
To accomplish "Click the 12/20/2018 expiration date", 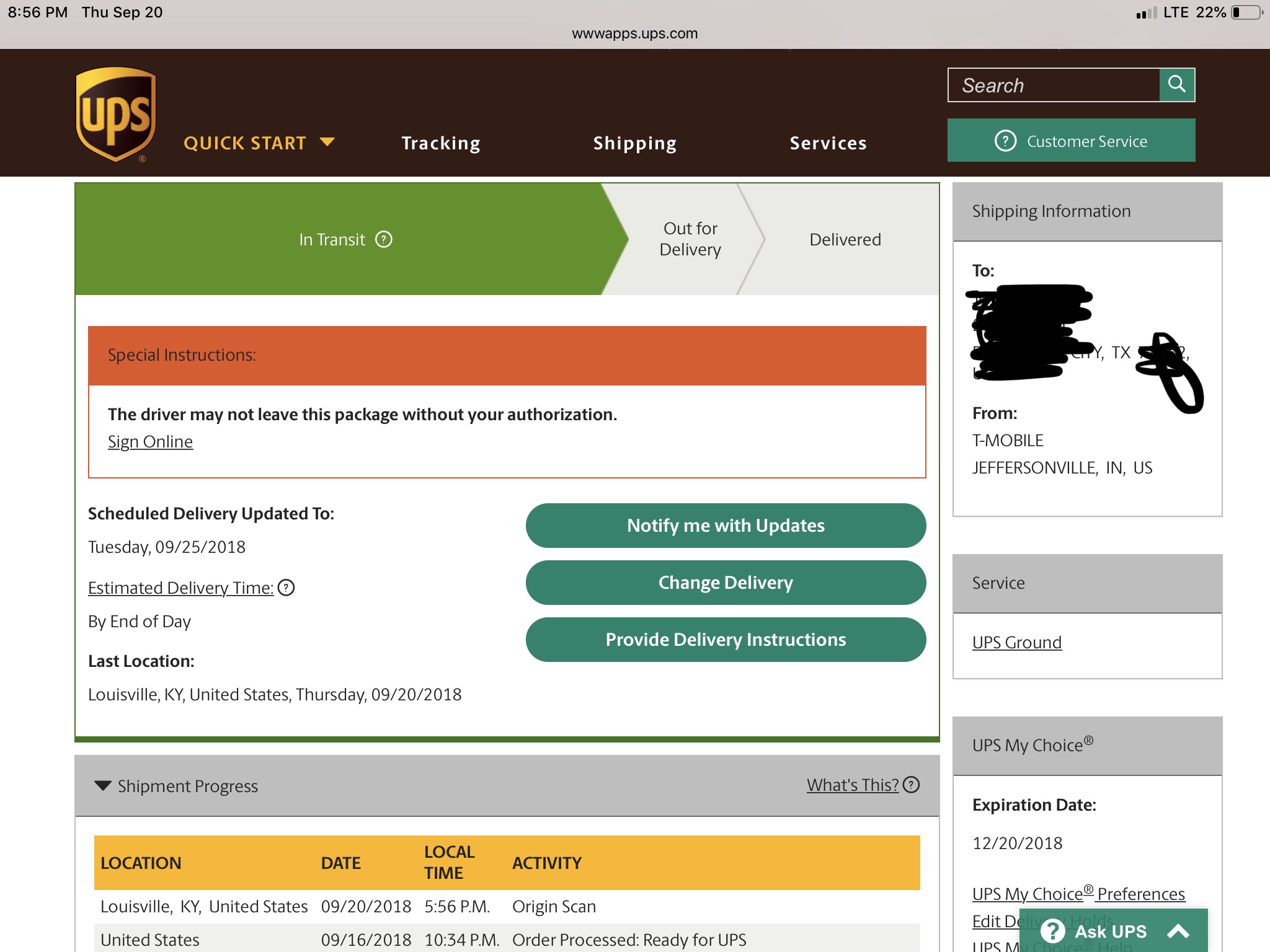I will click(1017, 843).
